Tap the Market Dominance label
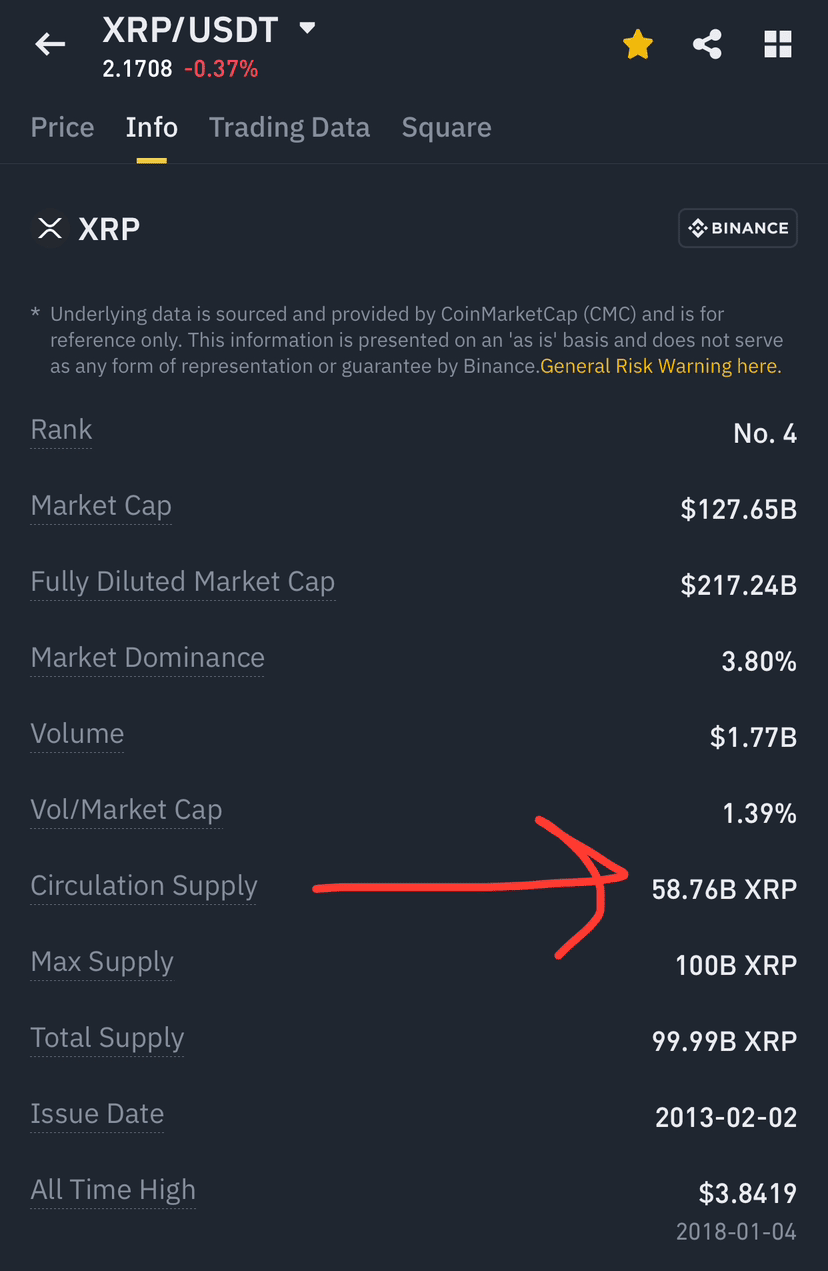Image resolution: width=828 pixels, height=1271 pixels. [x=148, y=658]
